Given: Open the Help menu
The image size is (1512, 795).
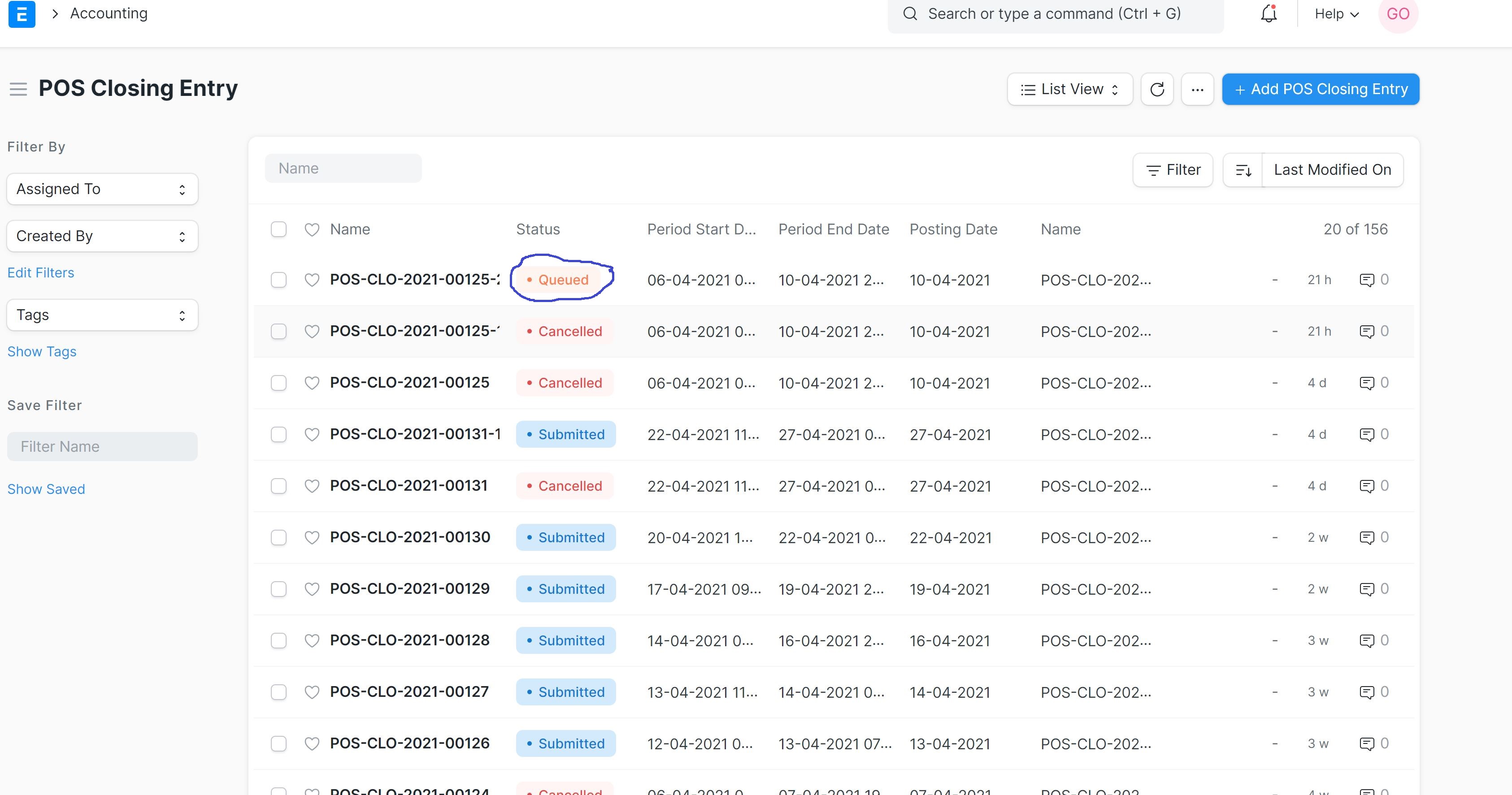Looking at the screenshot, I should pos(1335,13).
